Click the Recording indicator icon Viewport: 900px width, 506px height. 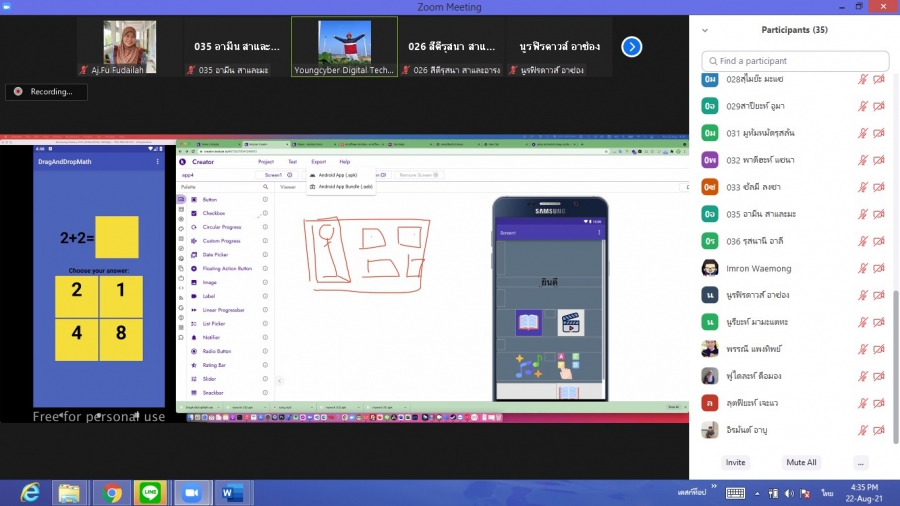[x=18, y=92]
